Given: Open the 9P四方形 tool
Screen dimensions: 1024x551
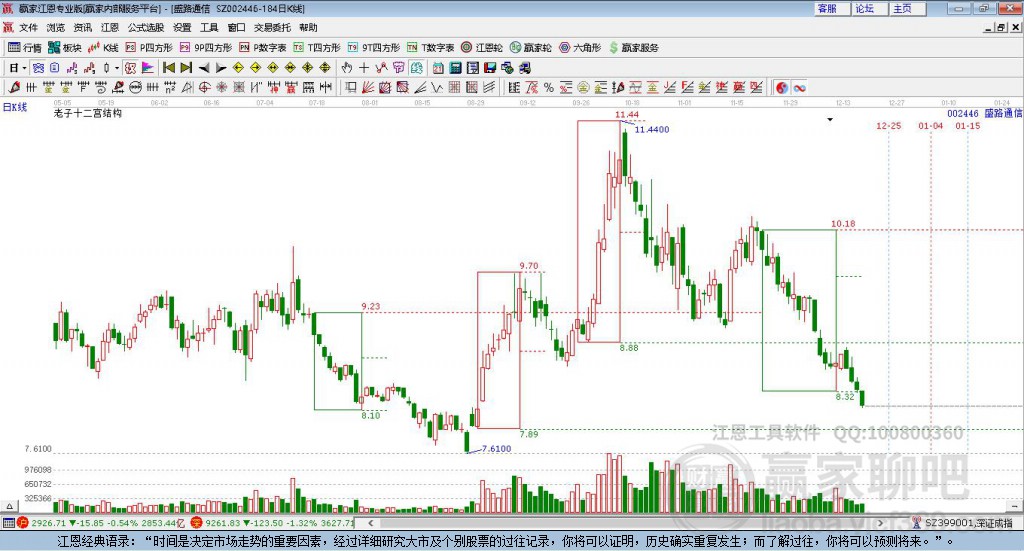Looking at the screenshot, I should (206, 48).
